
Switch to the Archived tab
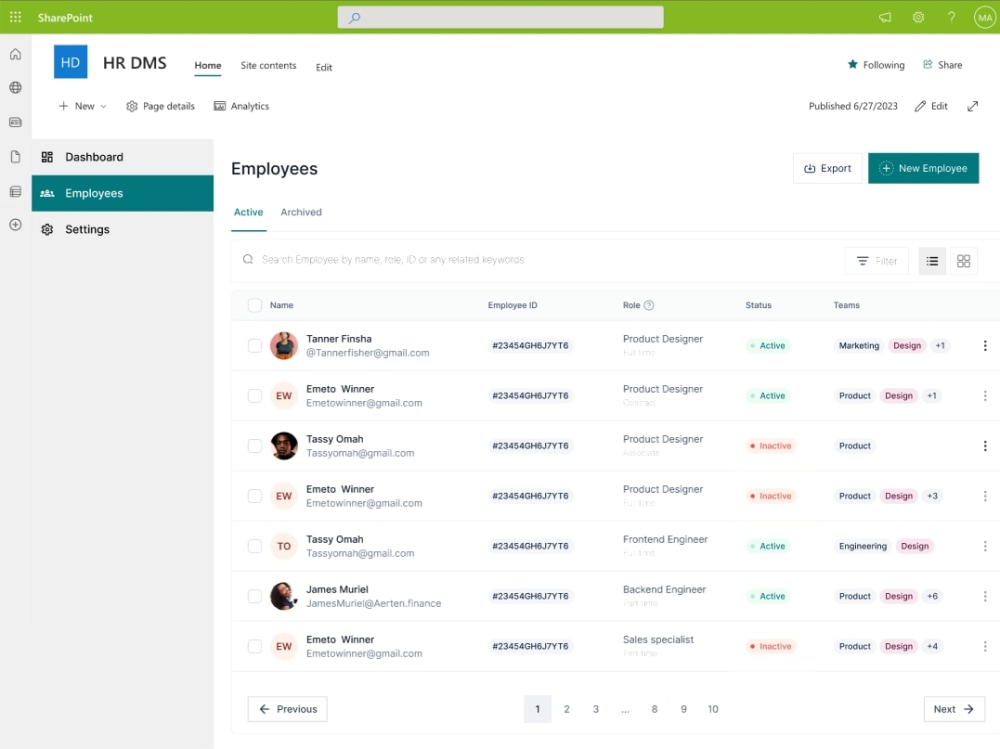pyautogui.click(x=301, y=212)
